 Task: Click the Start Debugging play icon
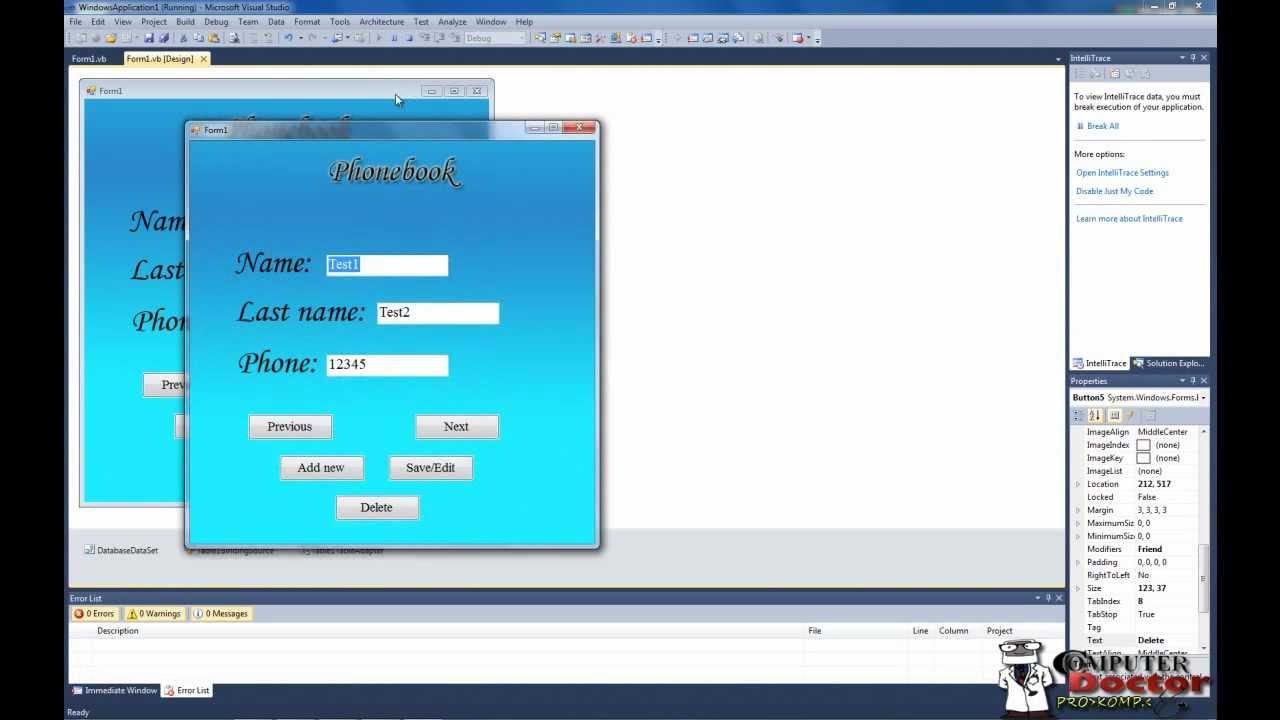pos(379,38)
